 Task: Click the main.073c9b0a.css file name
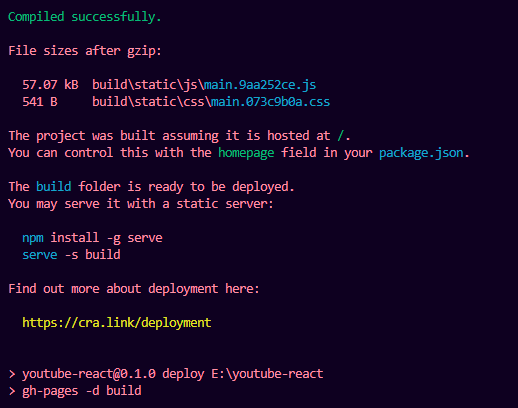(x=271, y=102)
